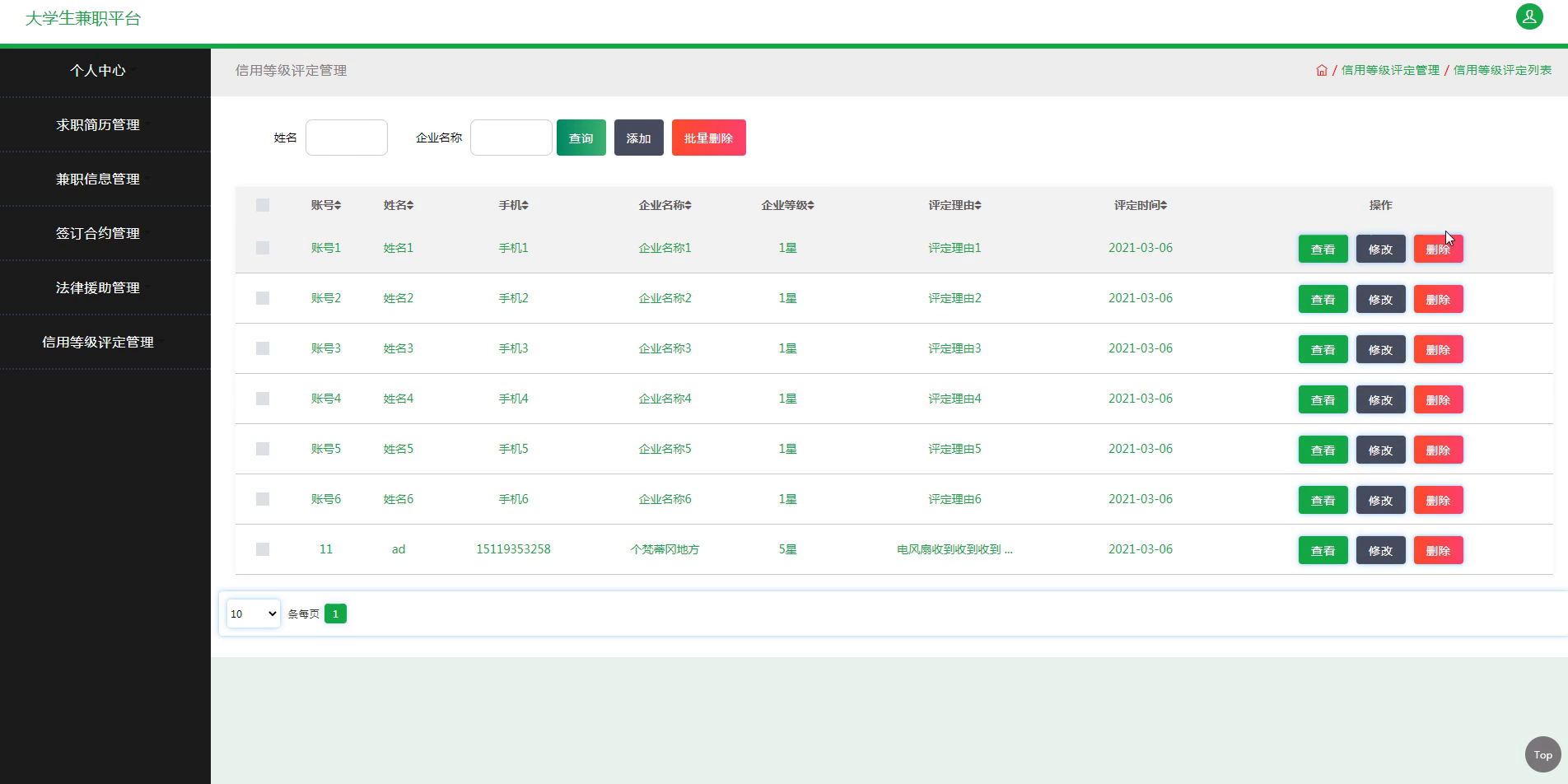The width and height of the screenshot is (1568, 784).
Task: Click 修改 for row 账号4
Action: 1381,399
